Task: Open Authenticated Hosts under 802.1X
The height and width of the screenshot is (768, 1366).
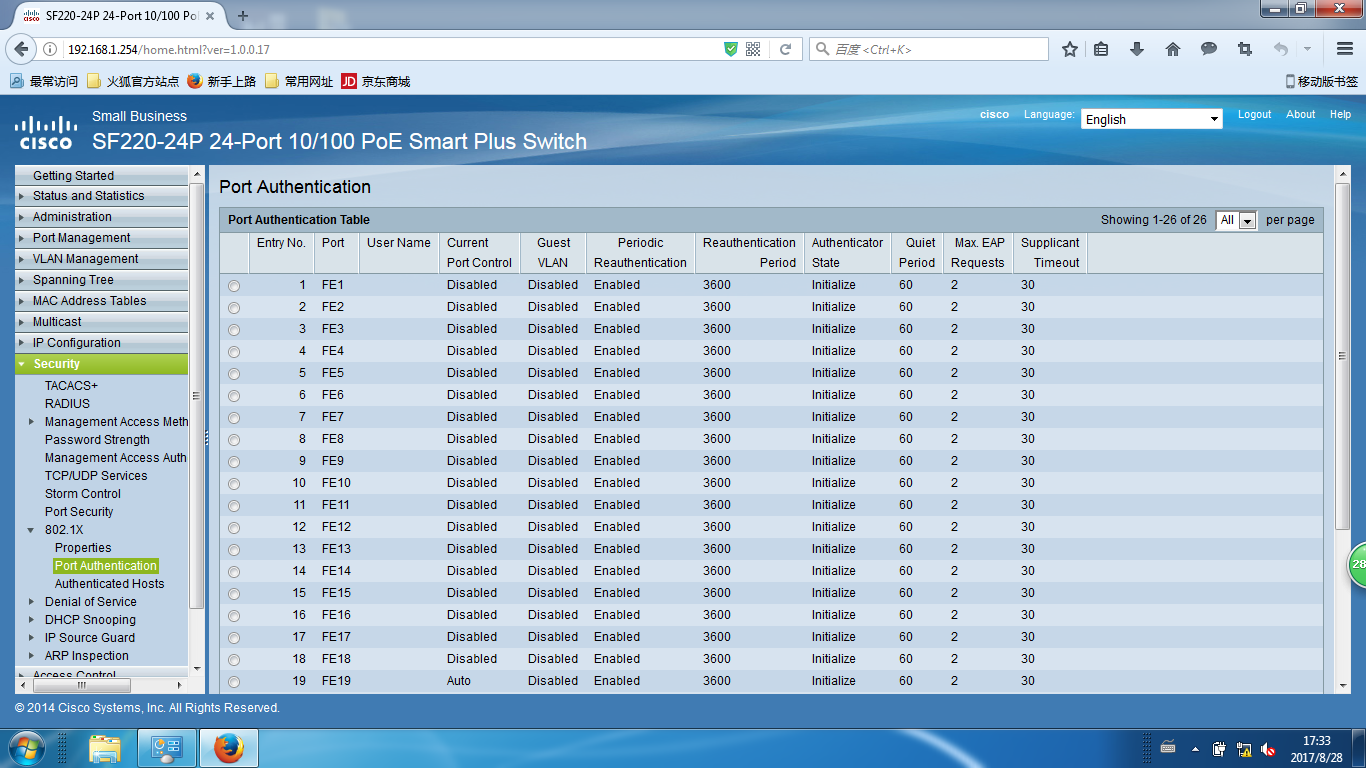Action: coord(110,584)
